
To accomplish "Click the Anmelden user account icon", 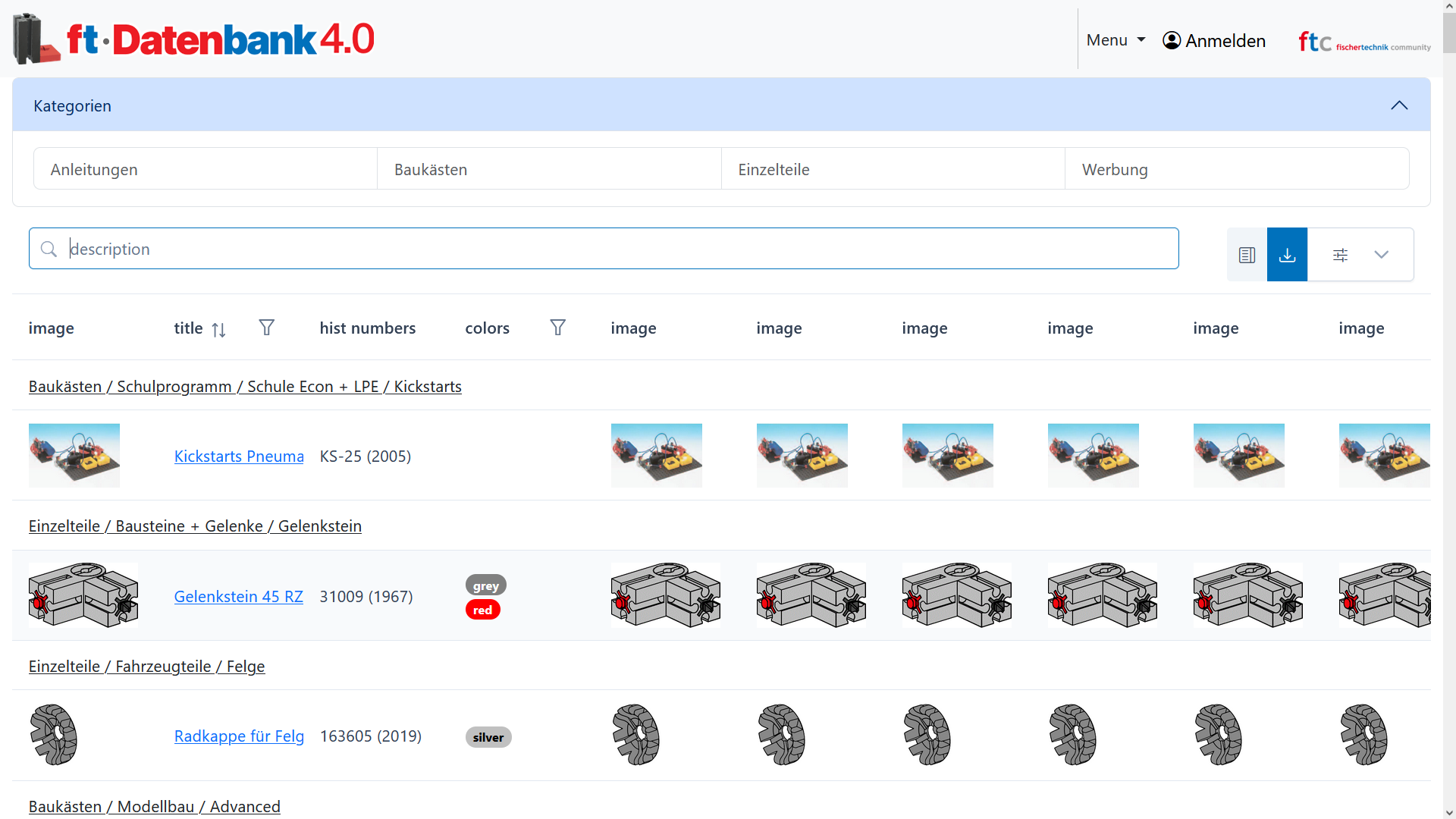I will [1172, 40].
